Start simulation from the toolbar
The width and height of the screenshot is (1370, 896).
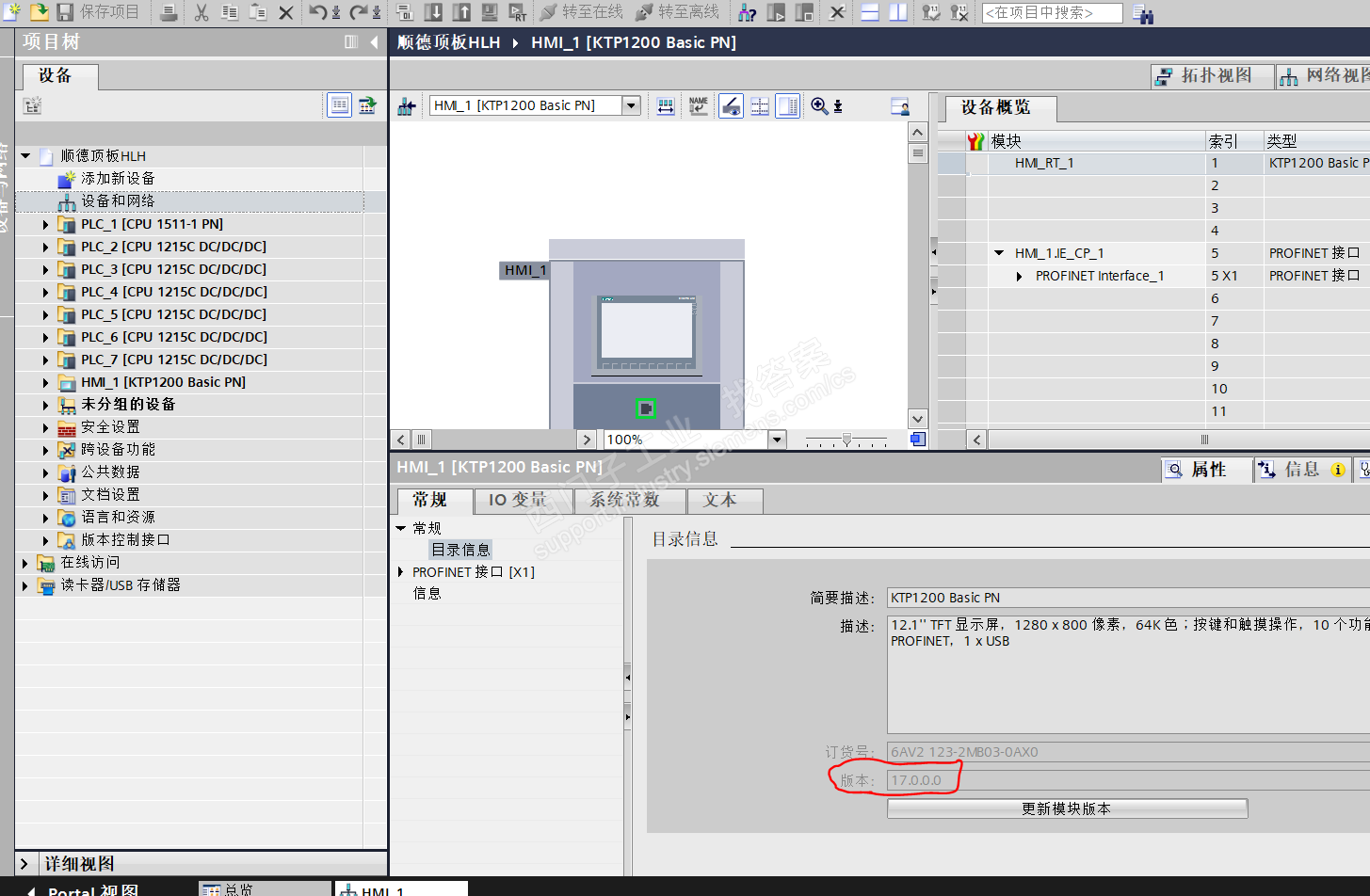click(x=490, y=12)
